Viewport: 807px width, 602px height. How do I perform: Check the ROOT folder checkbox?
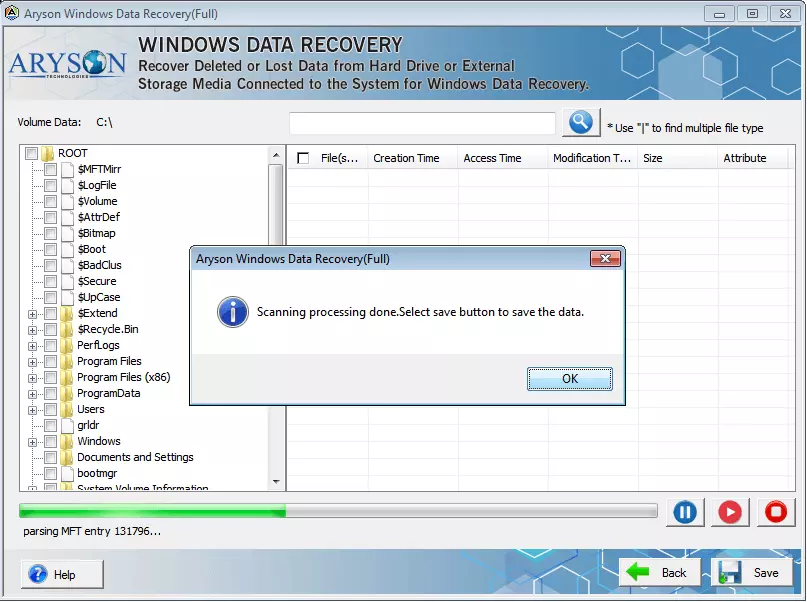pos(33,153)
